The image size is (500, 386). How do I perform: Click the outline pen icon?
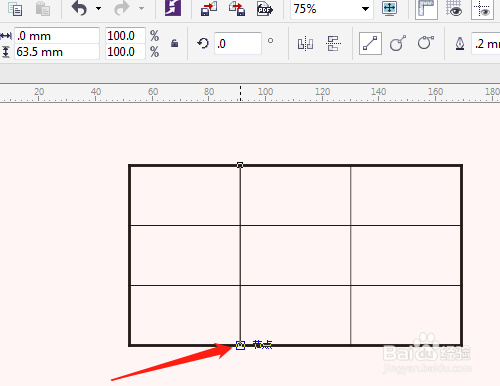[x=460, y=44]
